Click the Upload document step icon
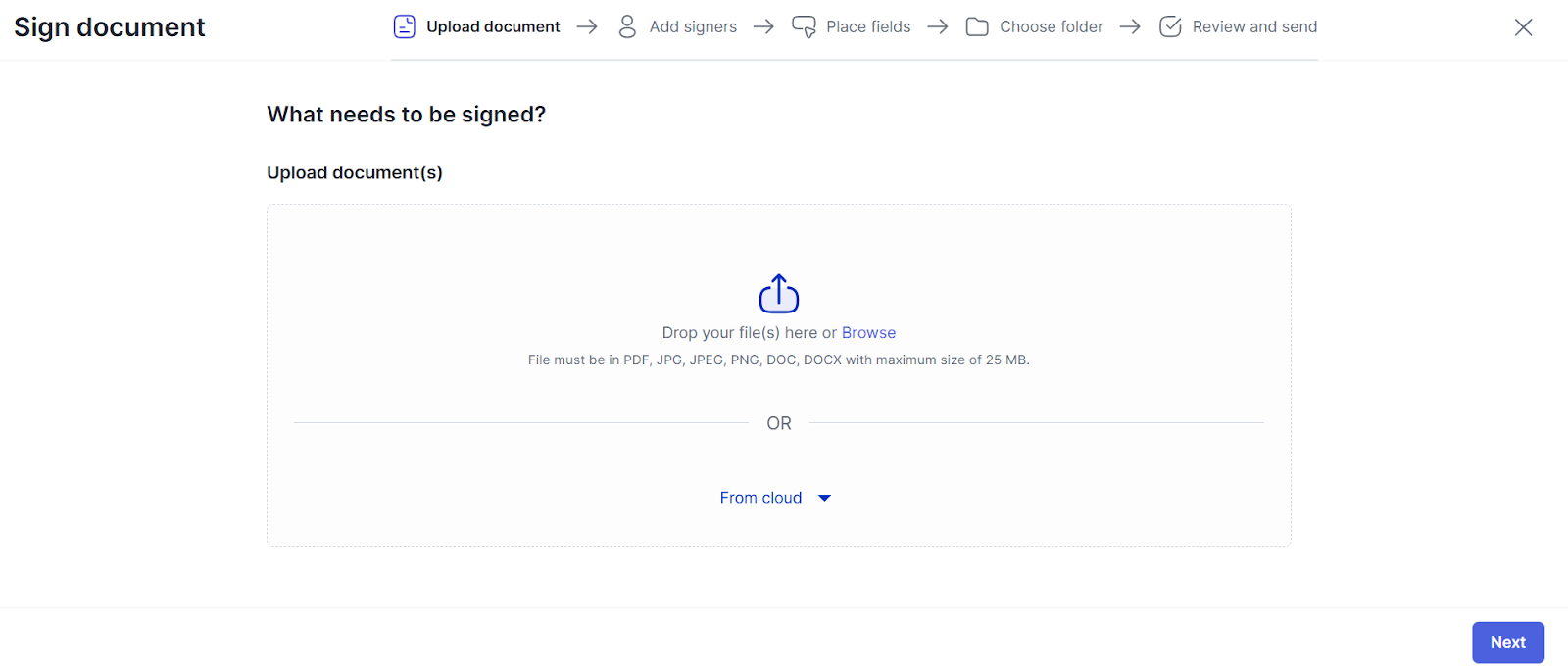This screenshot has width=1568, height=672. (x=405, y=26)
